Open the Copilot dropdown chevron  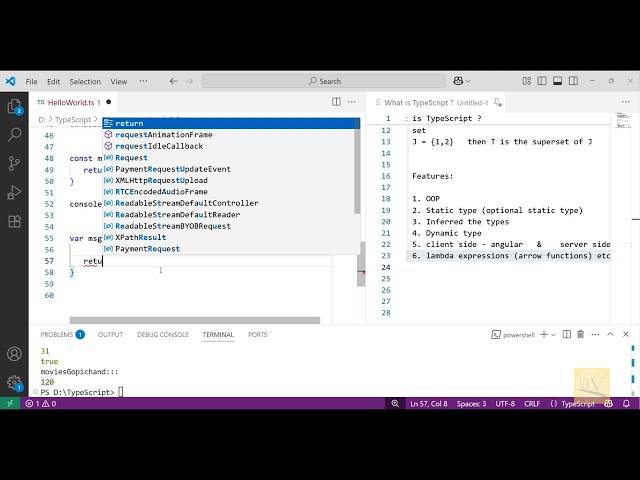[468, 81]
